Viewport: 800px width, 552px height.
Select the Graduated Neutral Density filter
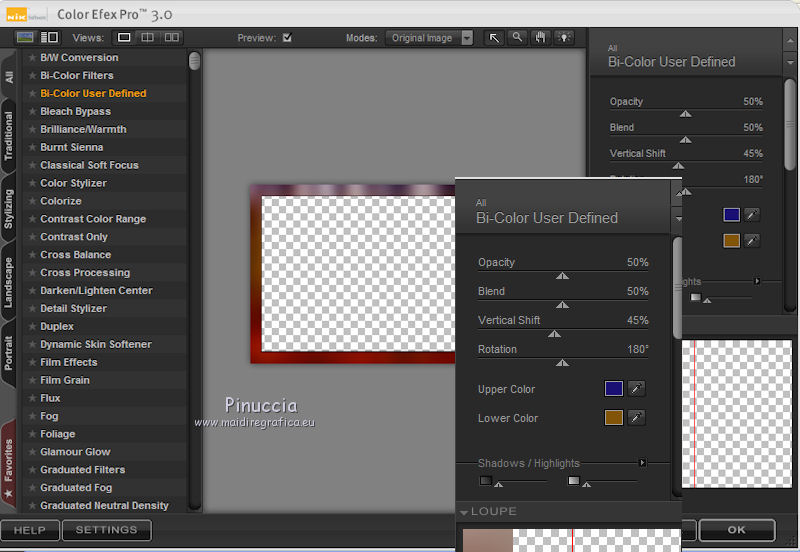tap(105, 506)
